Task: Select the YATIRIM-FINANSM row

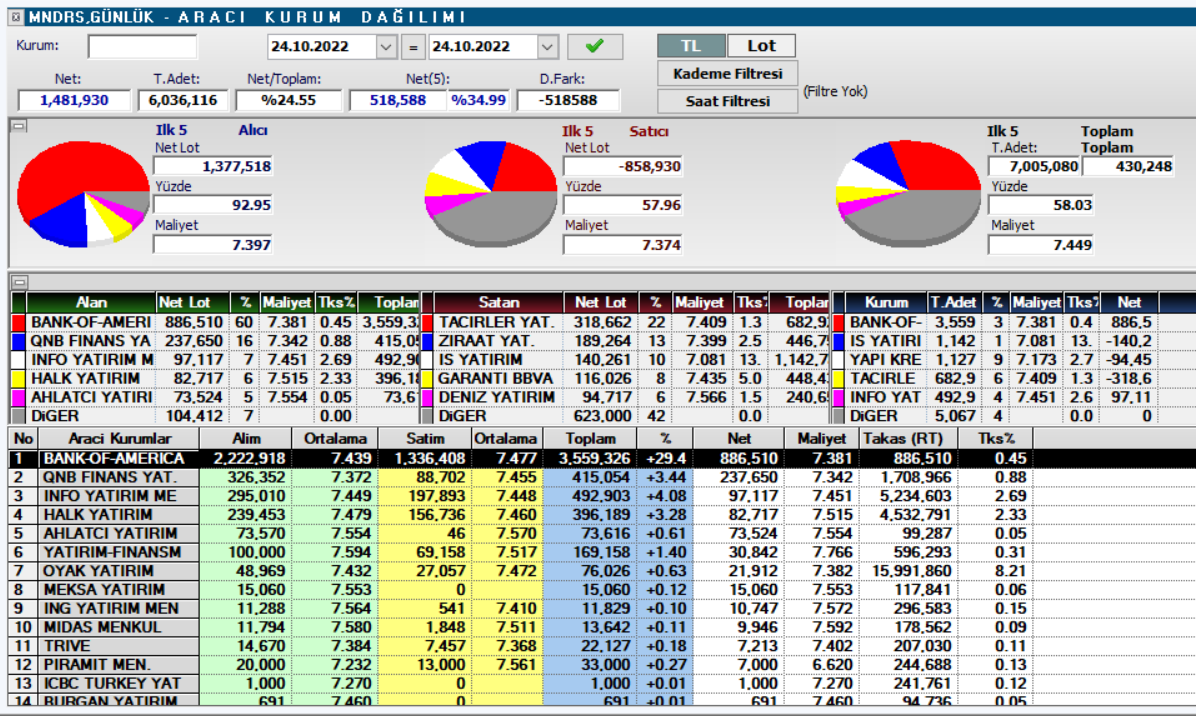Action: [x=602, y=552]
